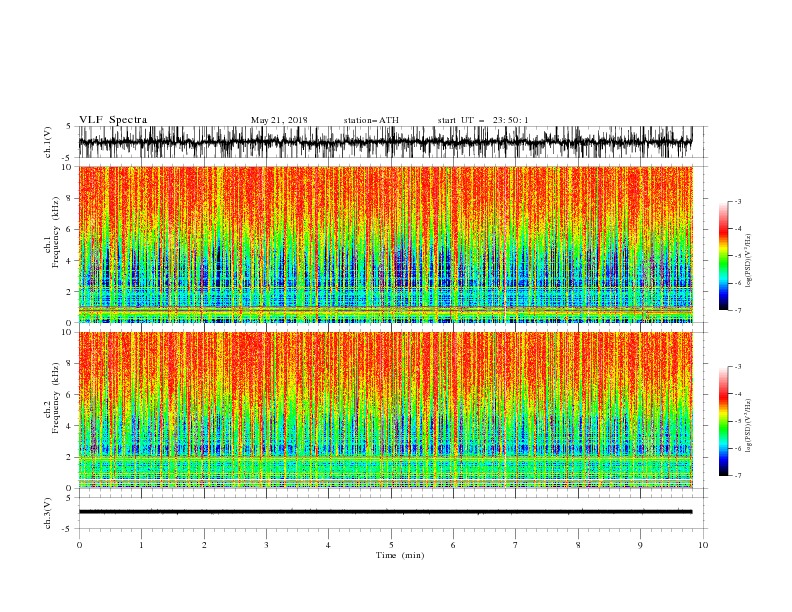Screen dimensions: 792x612
Task: Click the ch.2 colorbar 'log(PSD)(V²/Hz)' label
Action: [x=748, y=426]
